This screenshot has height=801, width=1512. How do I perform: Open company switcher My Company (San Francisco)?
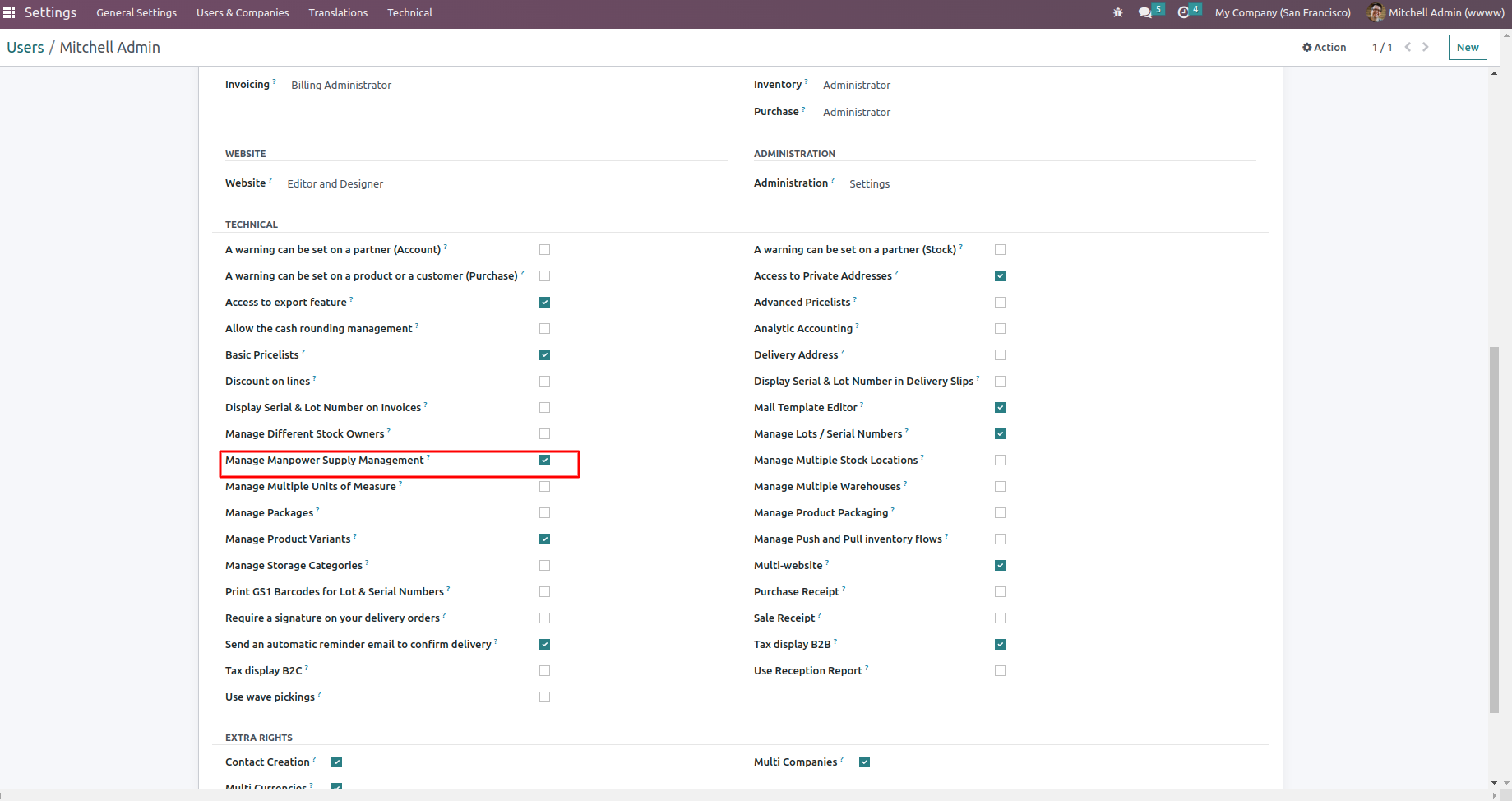click(1283, 12)
